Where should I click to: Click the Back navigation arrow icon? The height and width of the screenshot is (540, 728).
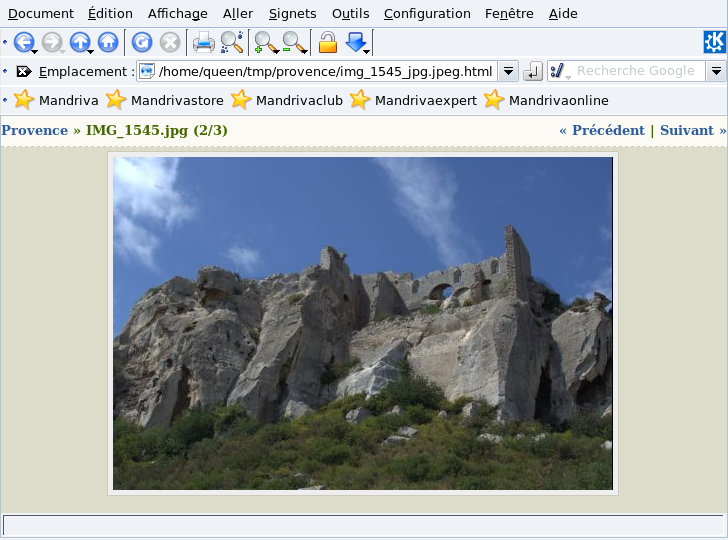pos(23,42)
